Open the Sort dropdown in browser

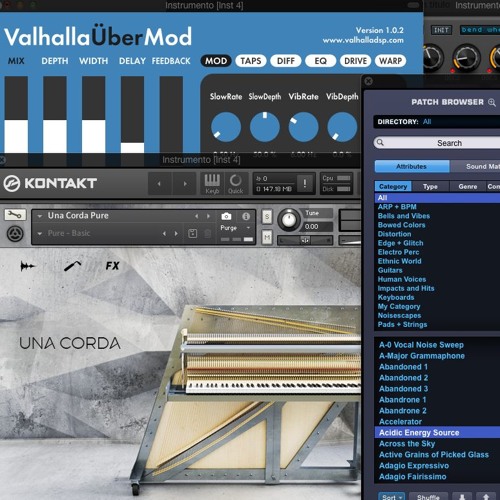click(392, 497)
